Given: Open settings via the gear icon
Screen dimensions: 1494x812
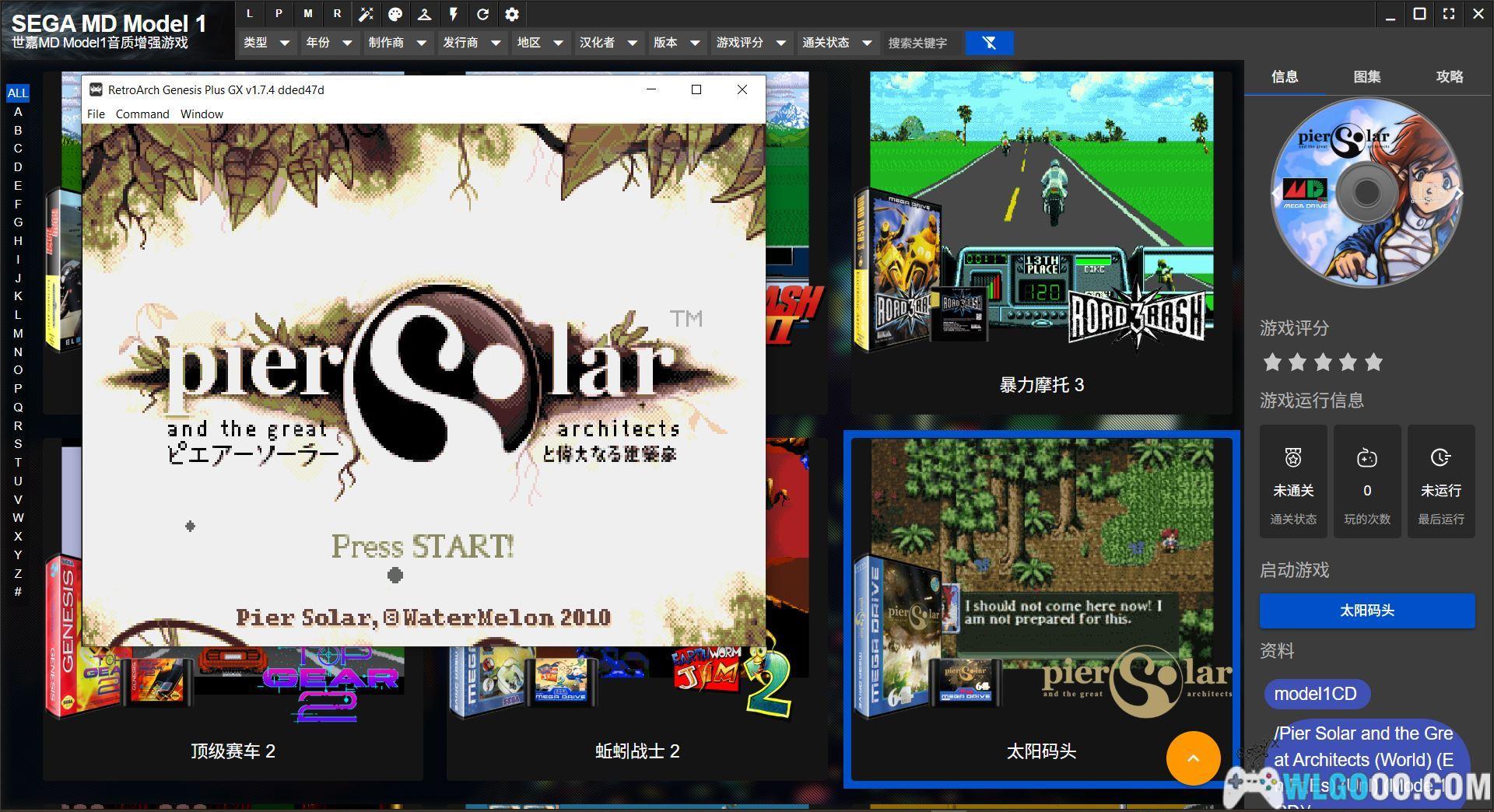Looking at the screenshot, I should click(x=511, y=14).
